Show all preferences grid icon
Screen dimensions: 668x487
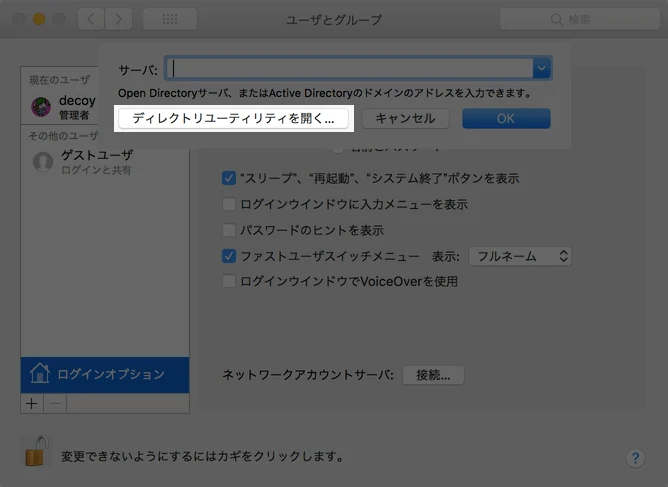point(170,19)
